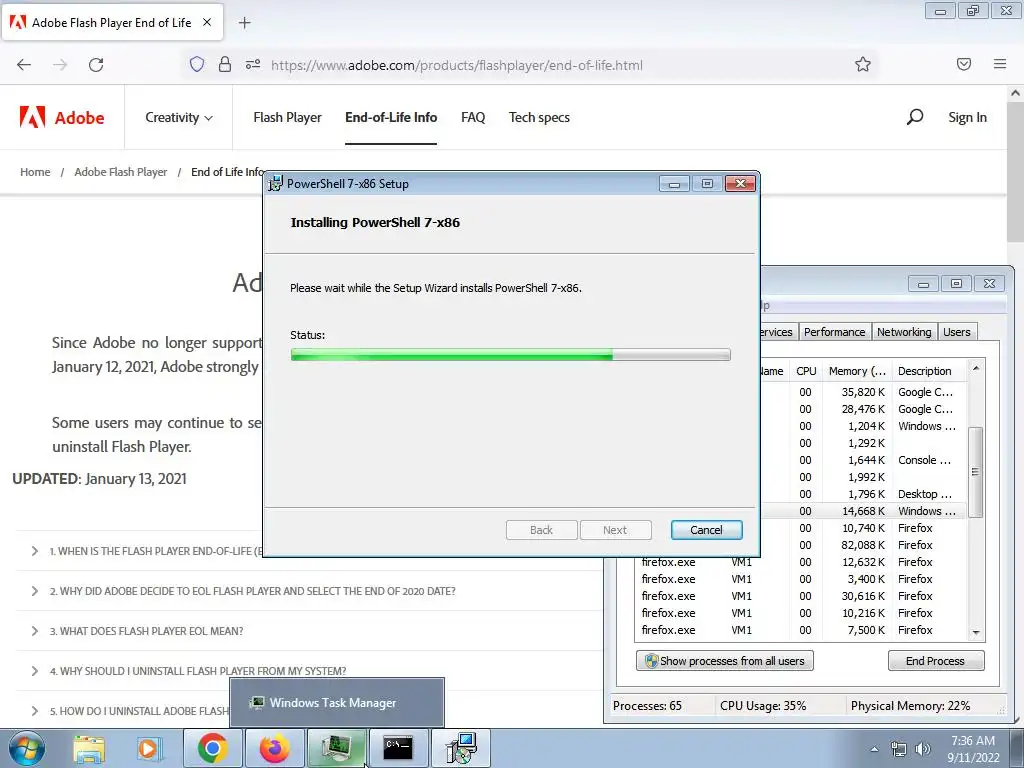Open a new Firefox tab

[244, 23]
